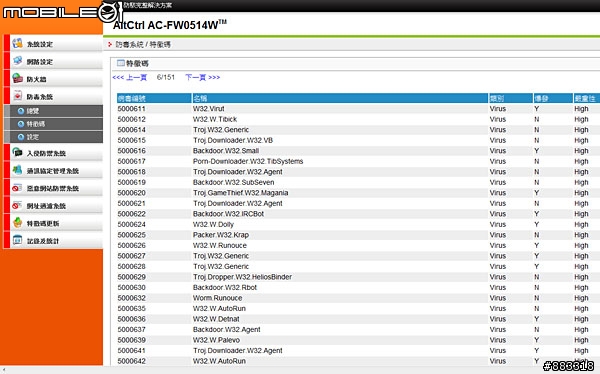Click the outbreak N value for 5000612
Image resolution: width=600 pixels, height=374 pixels.
click(536, 119)
